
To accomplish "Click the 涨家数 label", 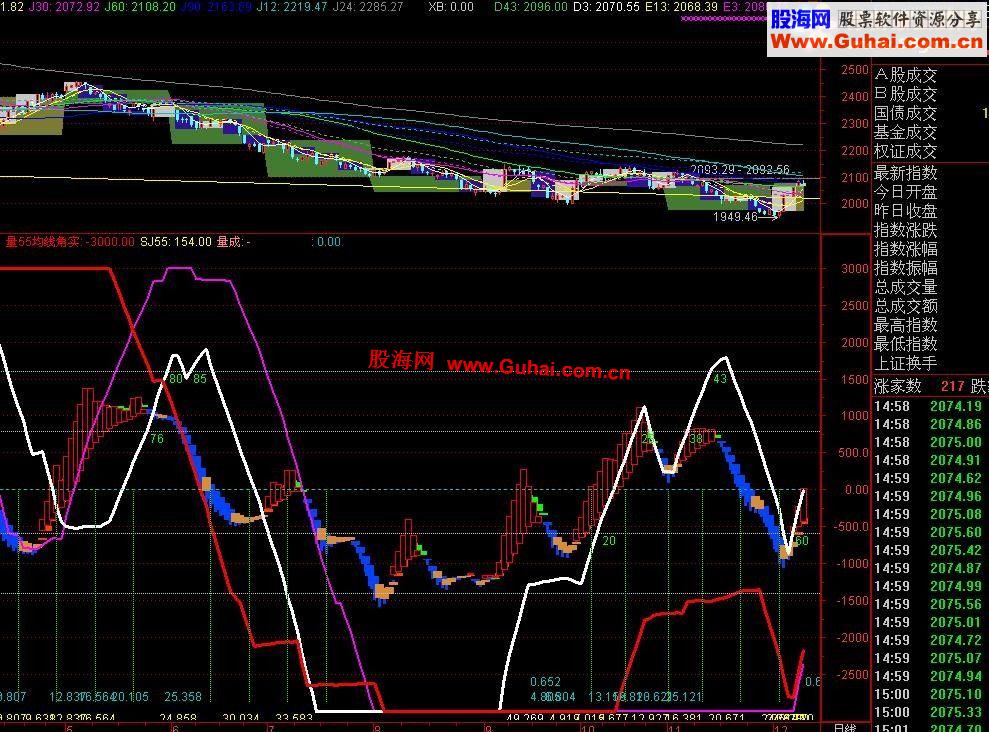I will [x=898, y=386].
